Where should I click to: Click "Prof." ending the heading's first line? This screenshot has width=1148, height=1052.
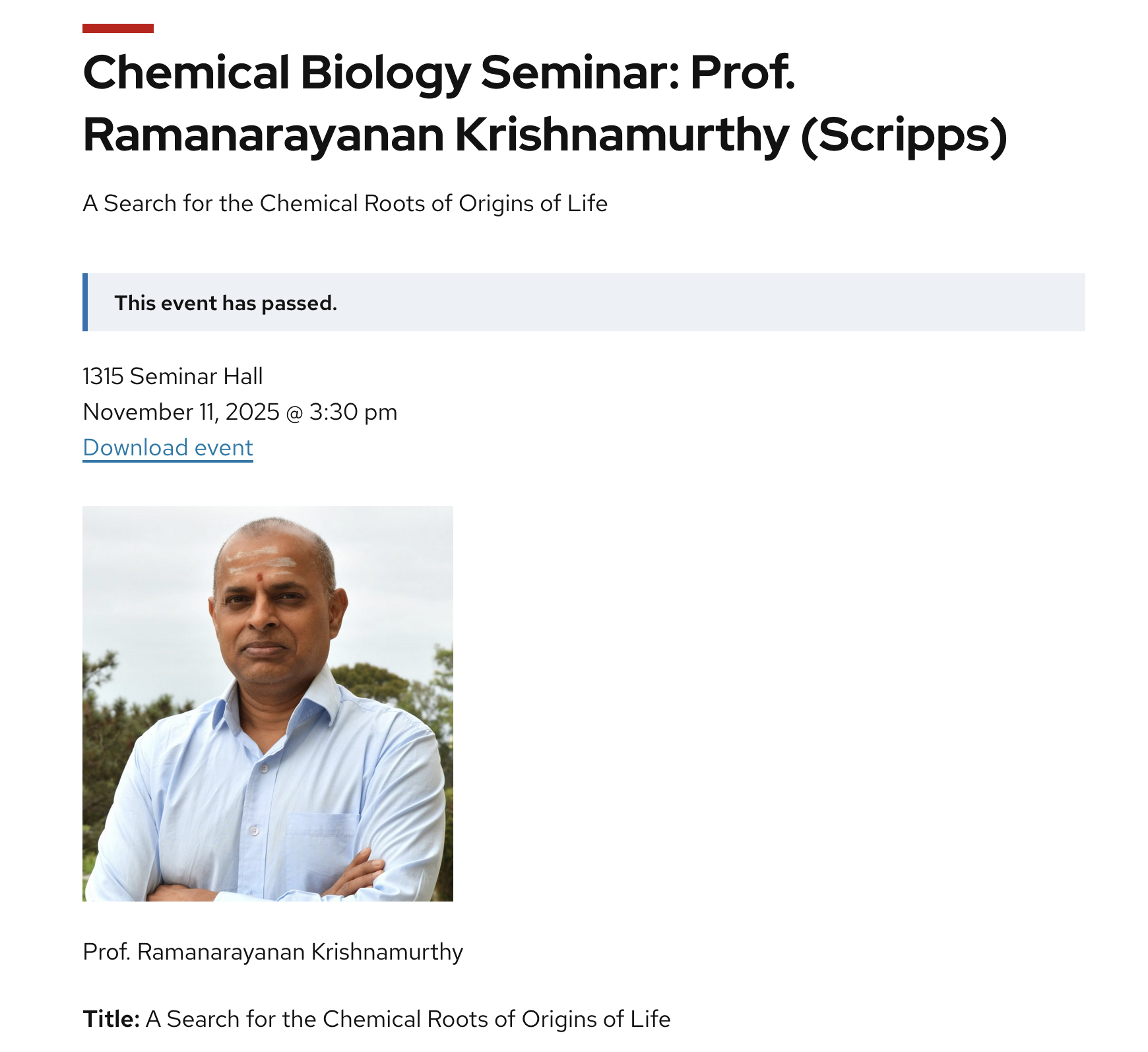[742, 73]
